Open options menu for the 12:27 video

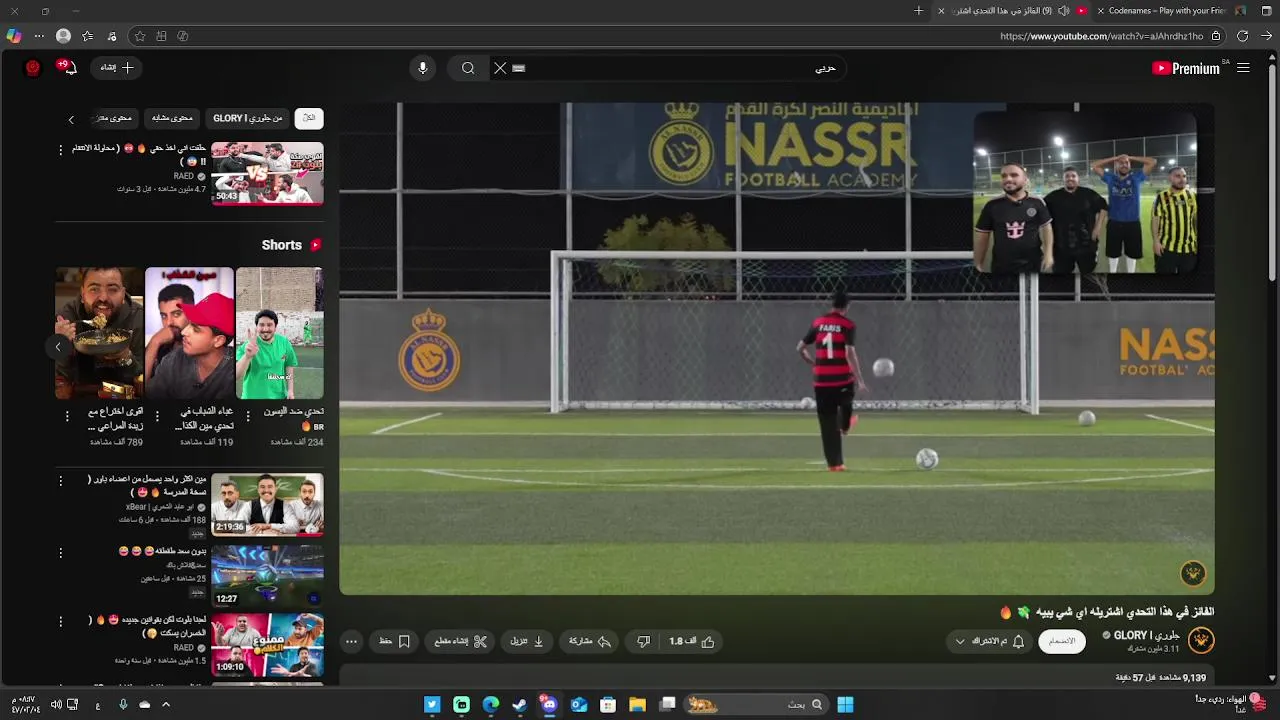pos(60,552)
